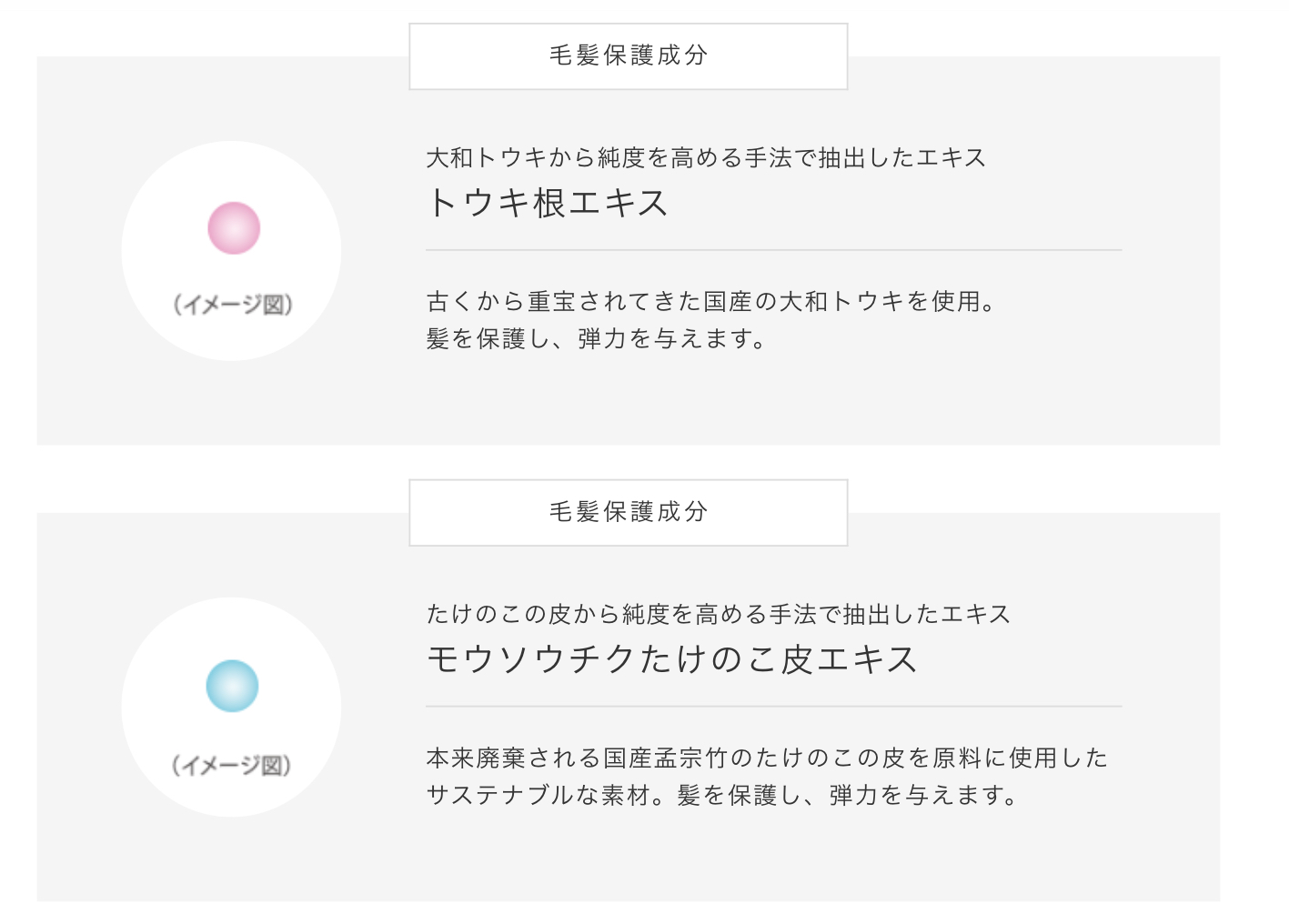Click イメージ図 caption beneath blue sphere
This screenshot has height=924, width=1289.
click(231, 766)
